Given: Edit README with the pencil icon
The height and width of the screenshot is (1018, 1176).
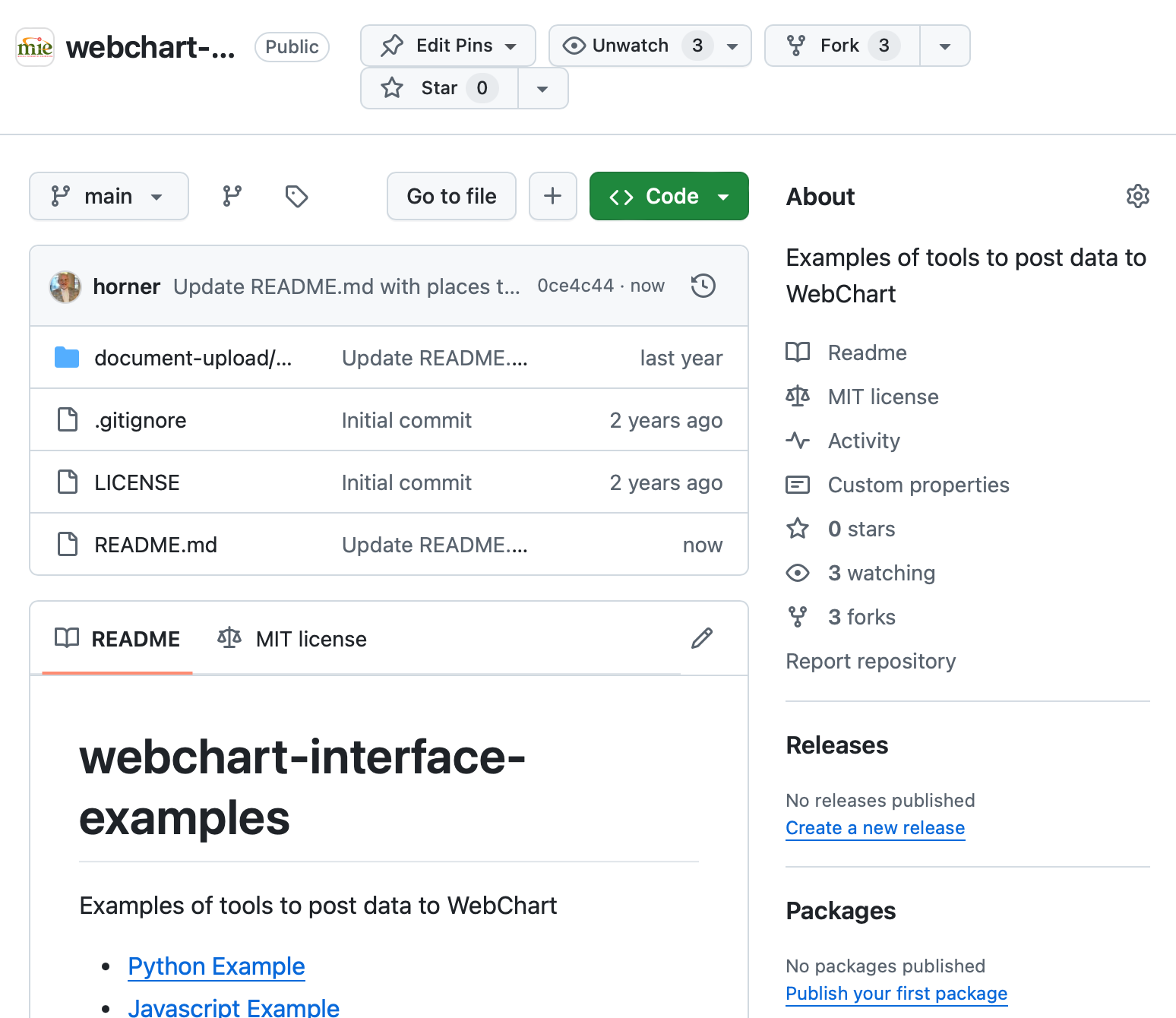Looking at the screenshot, I should tap(702, 638).
